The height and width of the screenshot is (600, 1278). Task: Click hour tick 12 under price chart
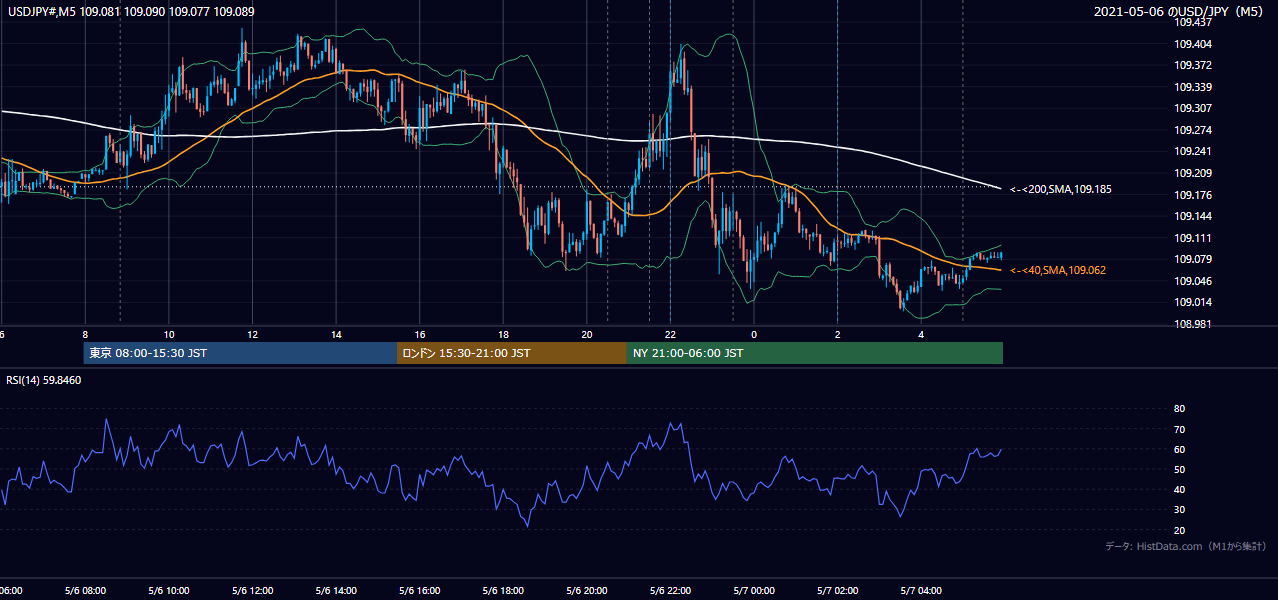pos(252,335)
